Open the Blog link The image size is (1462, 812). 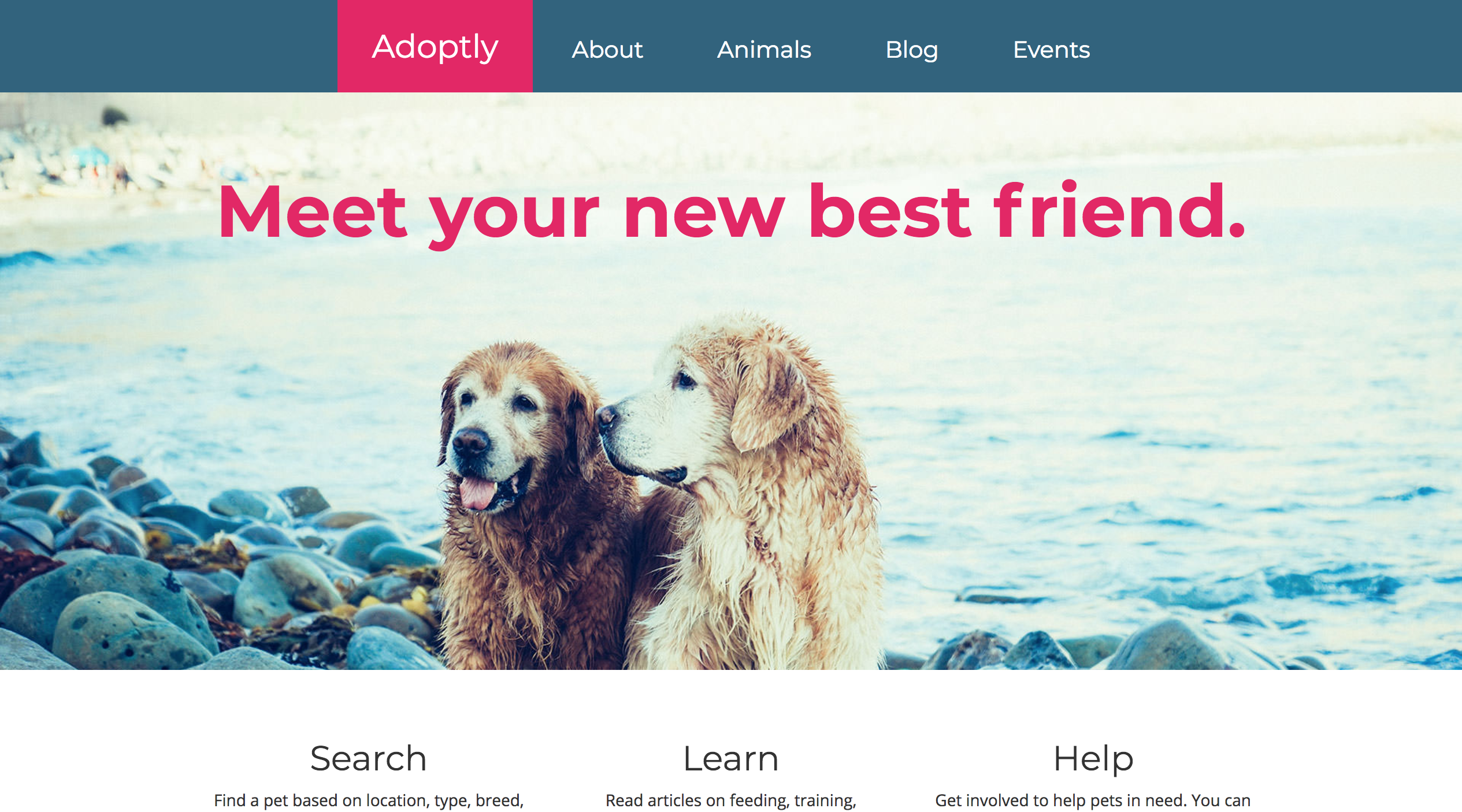912,50
